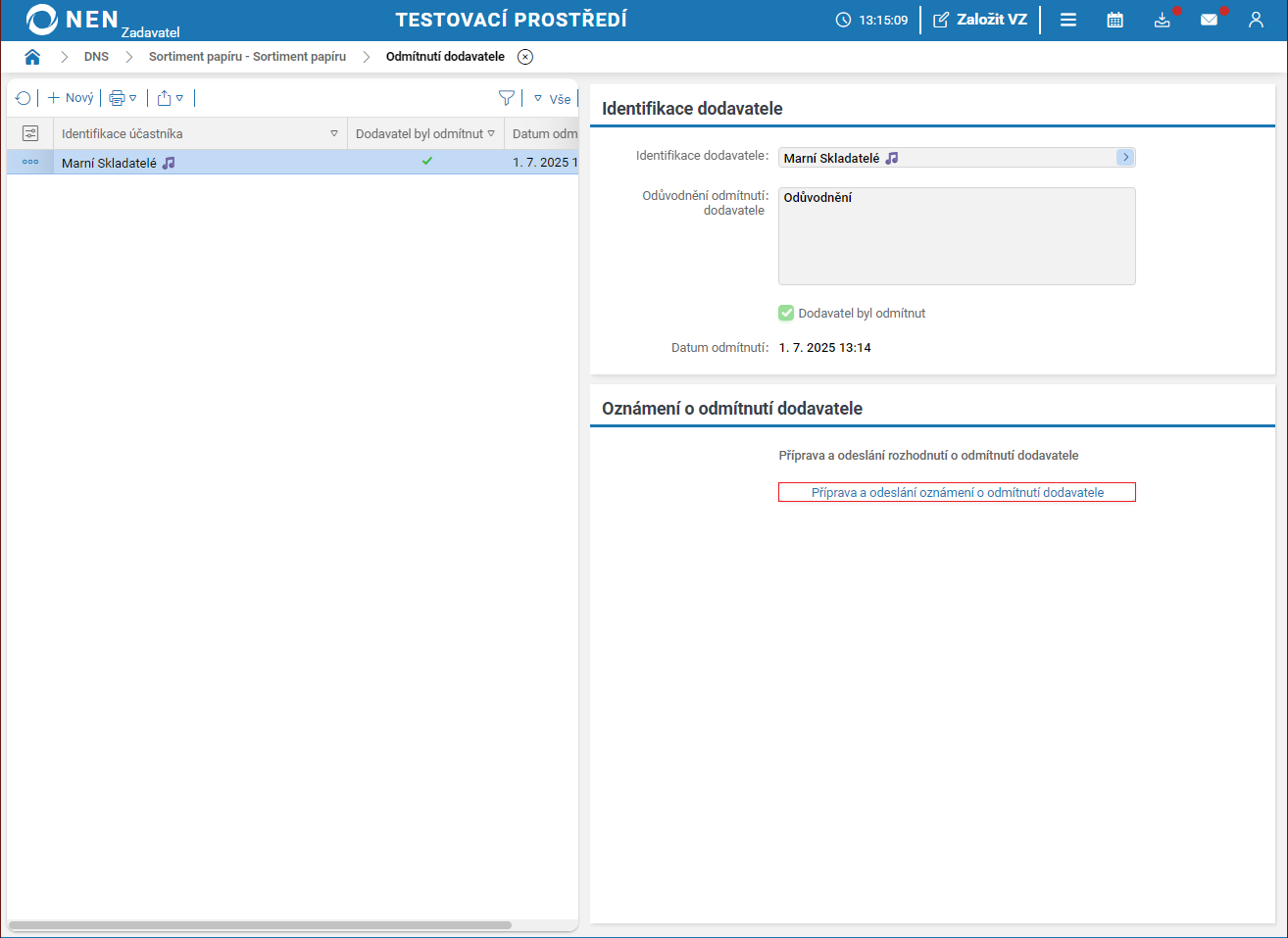Create a new record with Nový
This screenshot has height=938, width=1288.
(x=71, y=98)
